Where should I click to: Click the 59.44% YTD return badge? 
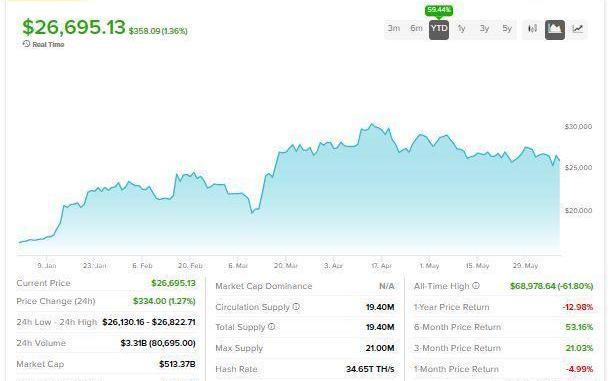439,10
